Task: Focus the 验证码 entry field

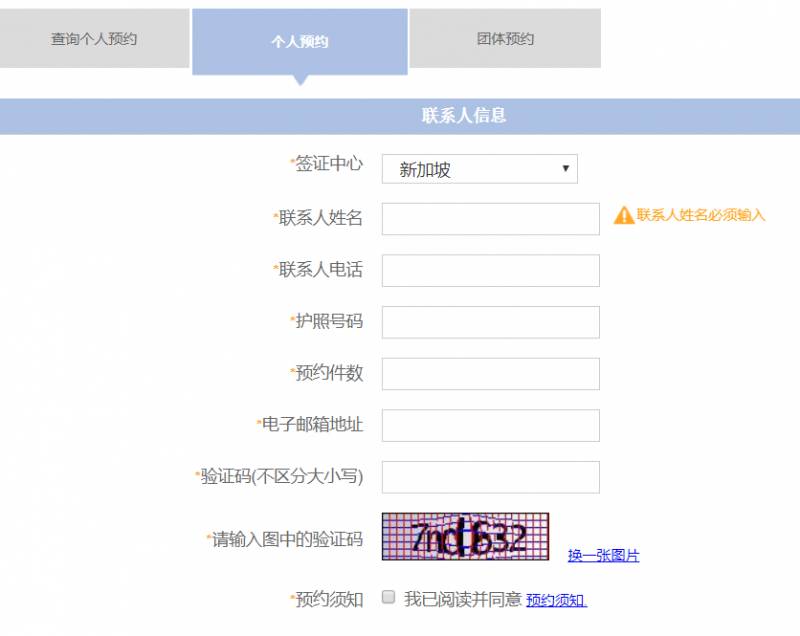Action: 490,477
